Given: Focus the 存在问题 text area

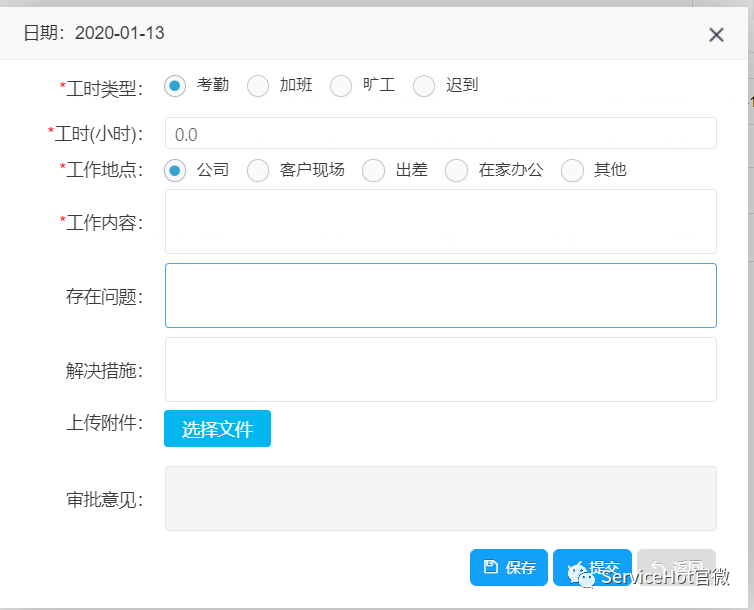Looking at the screenshot, I should click(440, 295).
